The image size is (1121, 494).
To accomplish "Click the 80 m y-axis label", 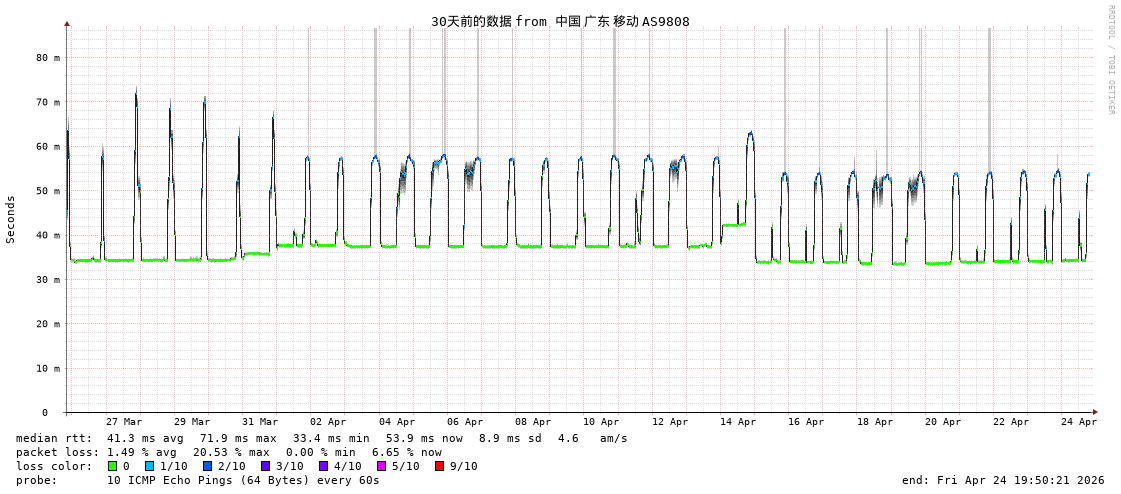I will [x=49, y=58].
